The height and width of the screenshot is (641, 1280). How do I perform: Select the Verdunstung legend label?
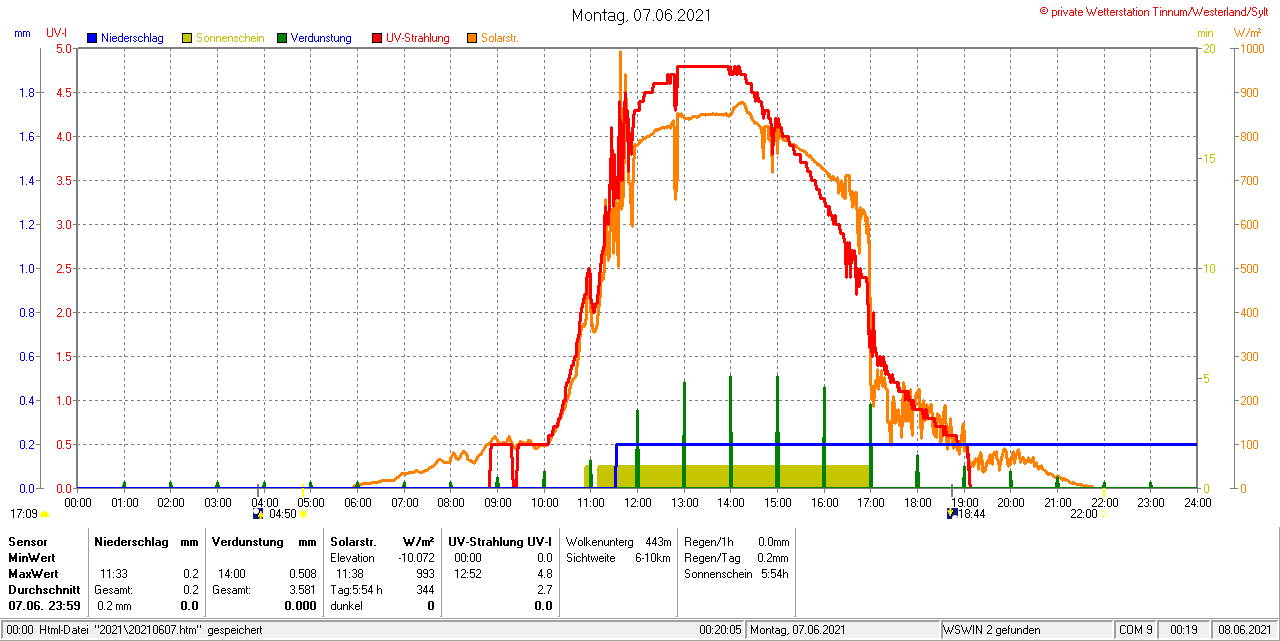321,38
